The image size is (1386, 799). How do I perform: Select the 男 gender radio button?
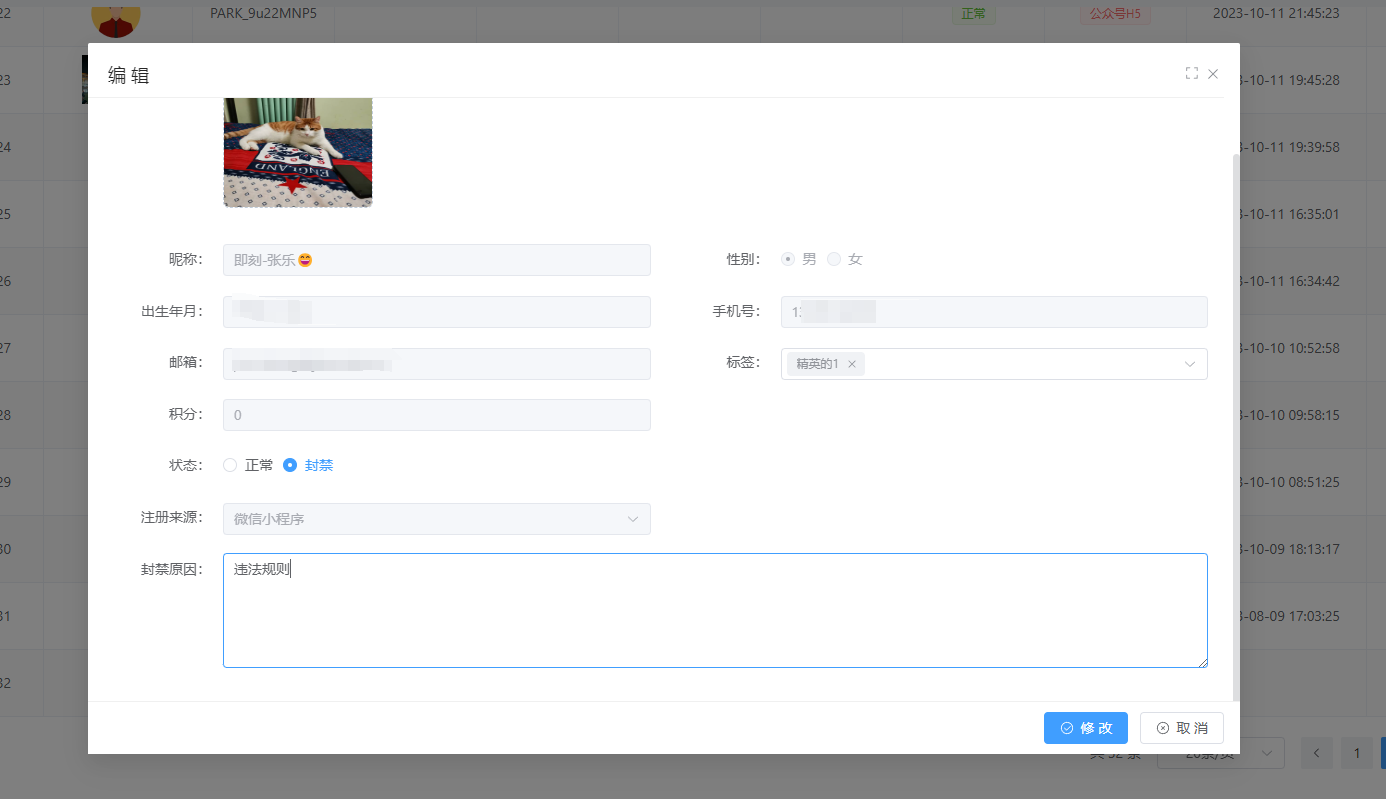pyautogui.click(x=788, y=259)
